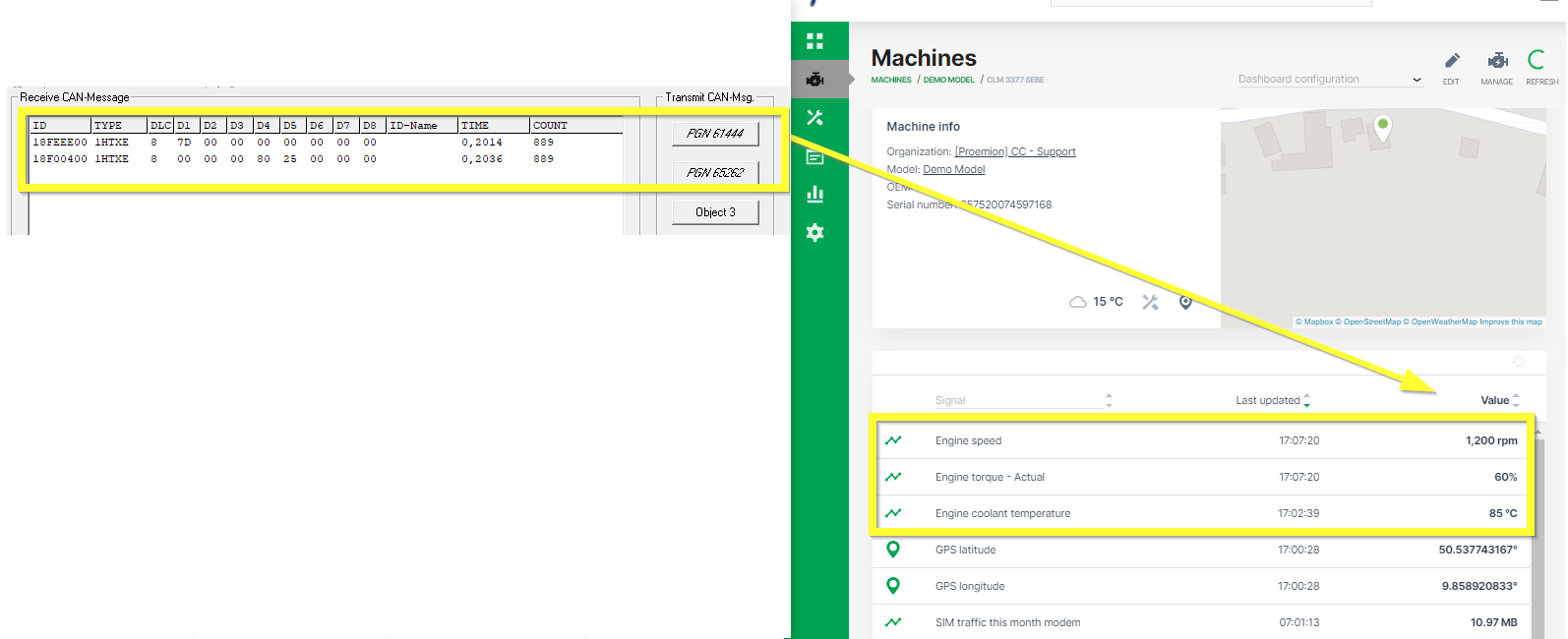Screen dimensions: 1568x639
Task: Click the green map marker
Action: pos(1382,126)
